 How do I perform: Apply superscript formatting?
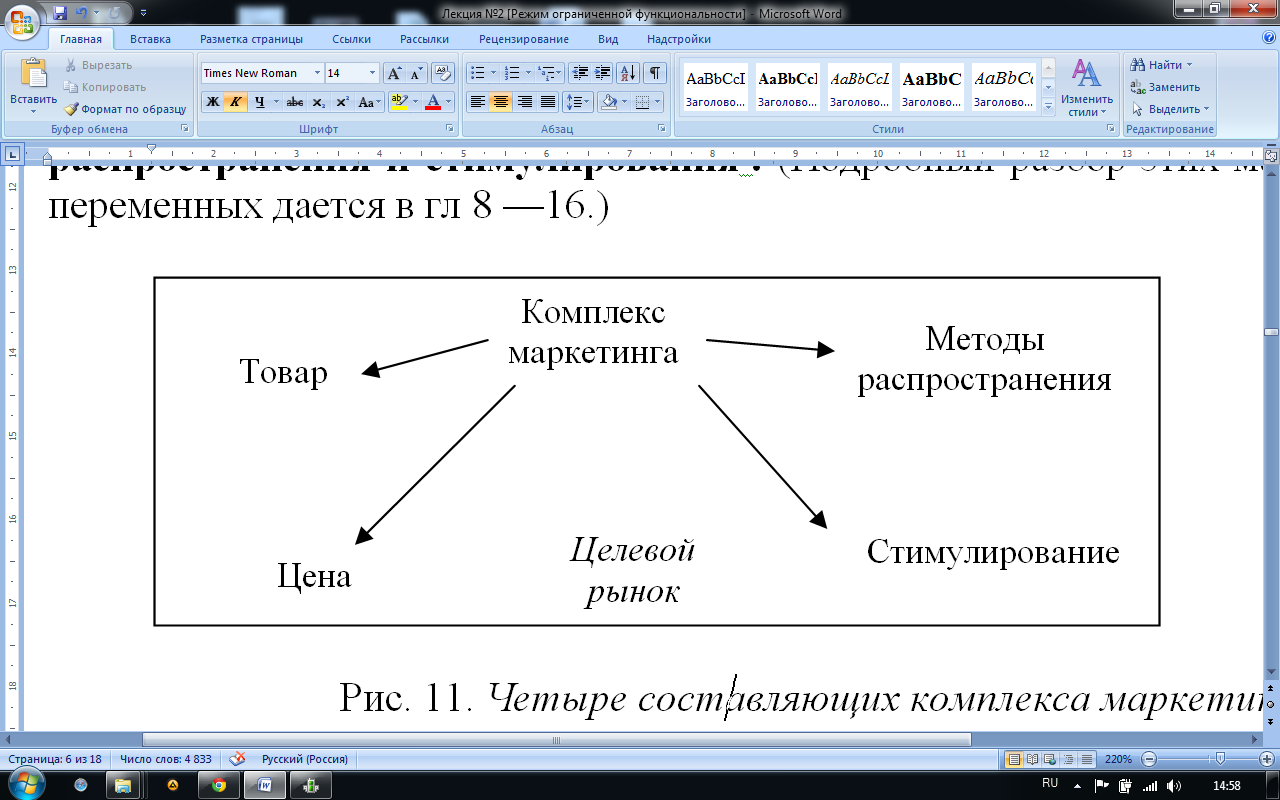(x=342, y=102)
